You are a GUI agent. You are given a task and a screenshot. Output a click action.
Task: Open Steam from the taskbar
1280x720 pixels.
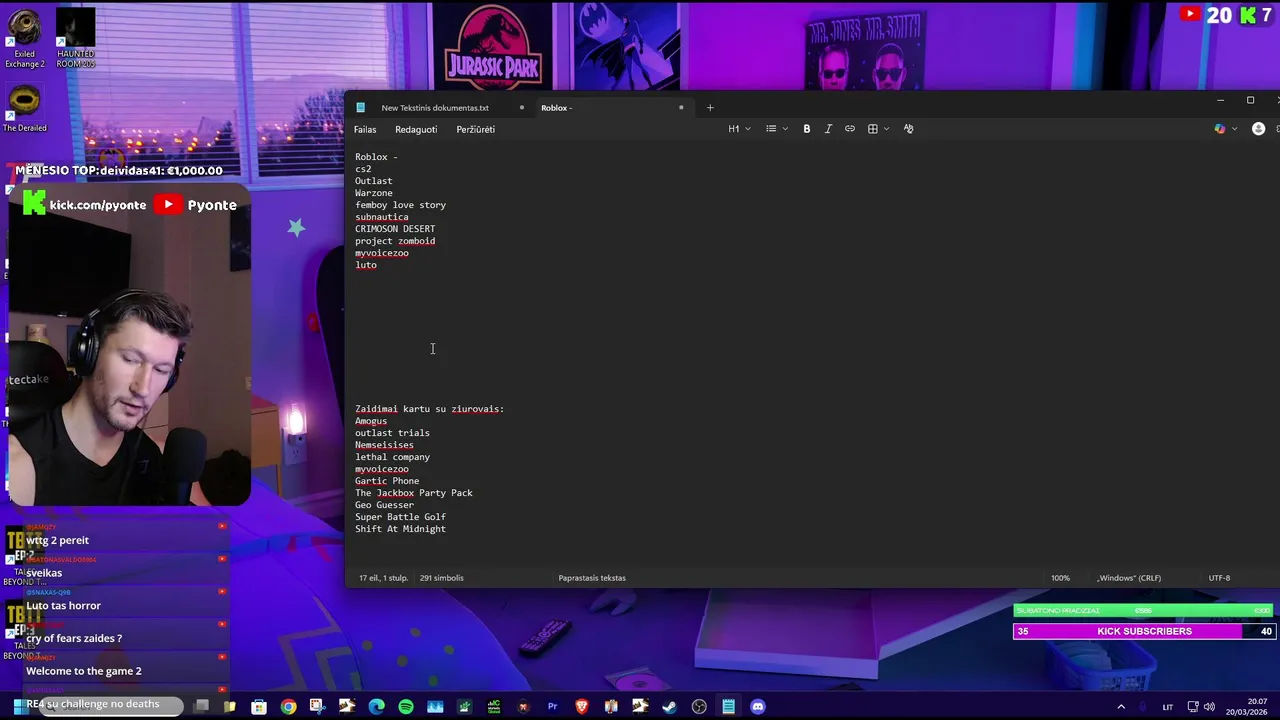670,707
